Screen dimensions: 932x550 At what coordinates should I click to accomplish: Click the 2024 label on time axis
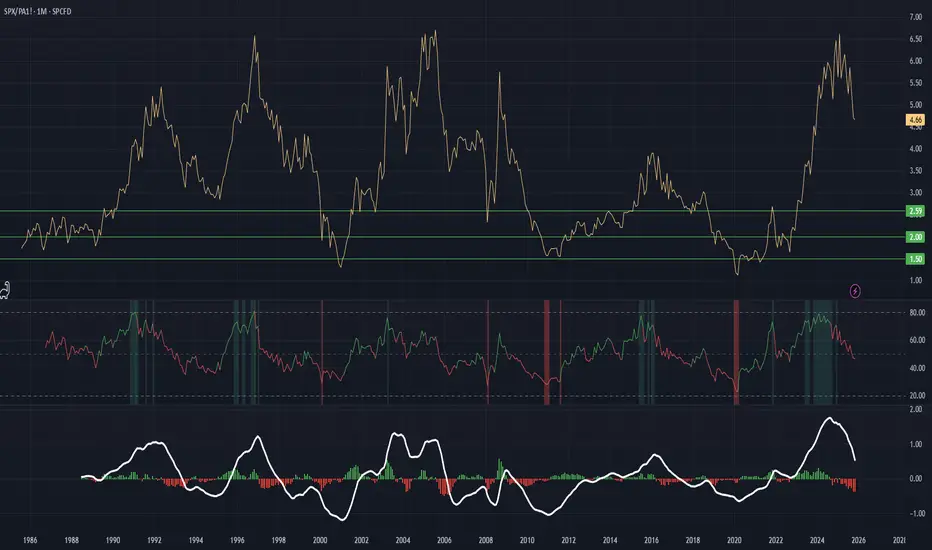(817, 540)
